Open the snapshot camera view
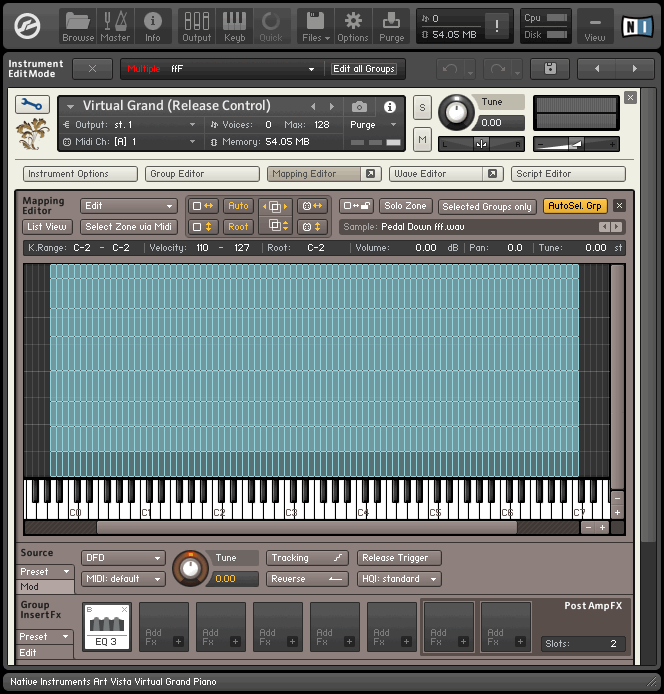Screen dimensions: 664x694 click(x=359, y=107)
